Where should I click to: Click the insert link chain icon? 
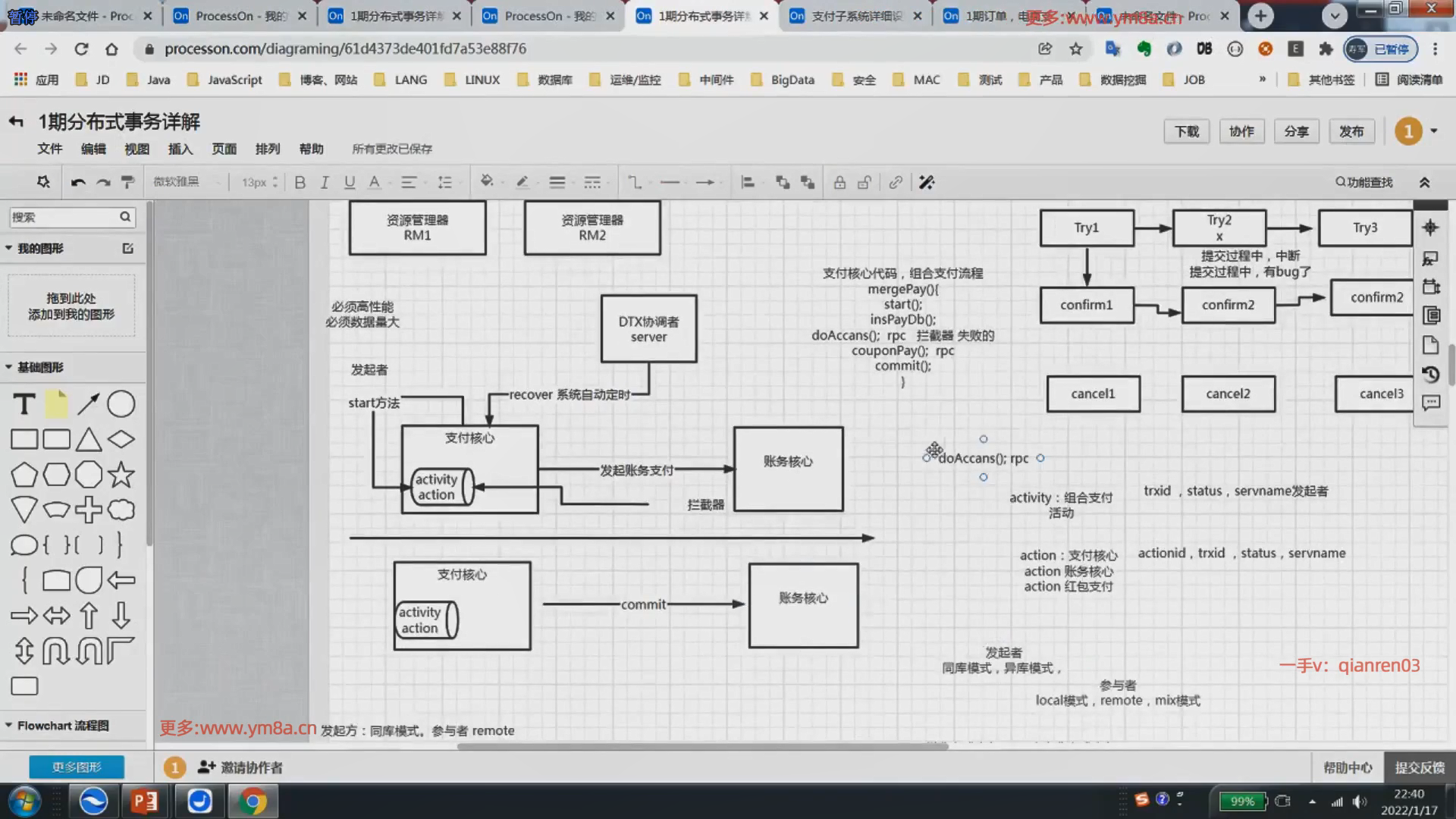(x=896, y=182)
